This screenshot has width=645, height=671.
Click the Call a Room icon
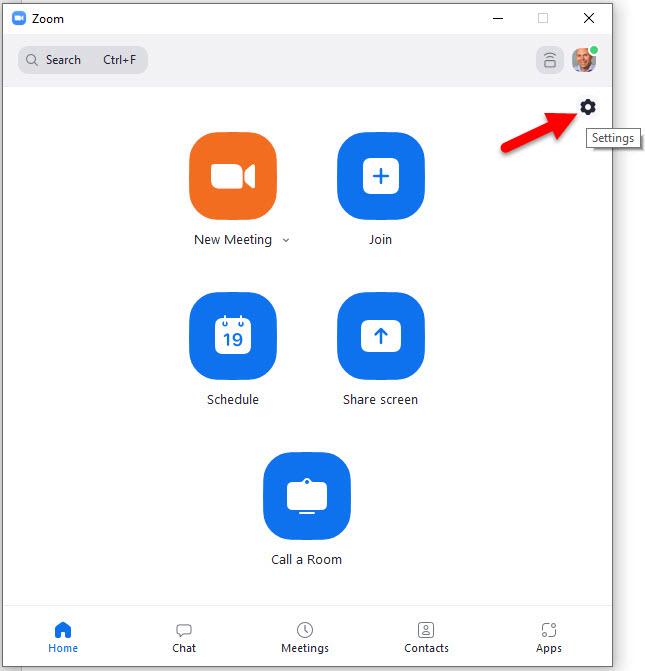coord(306,496)
